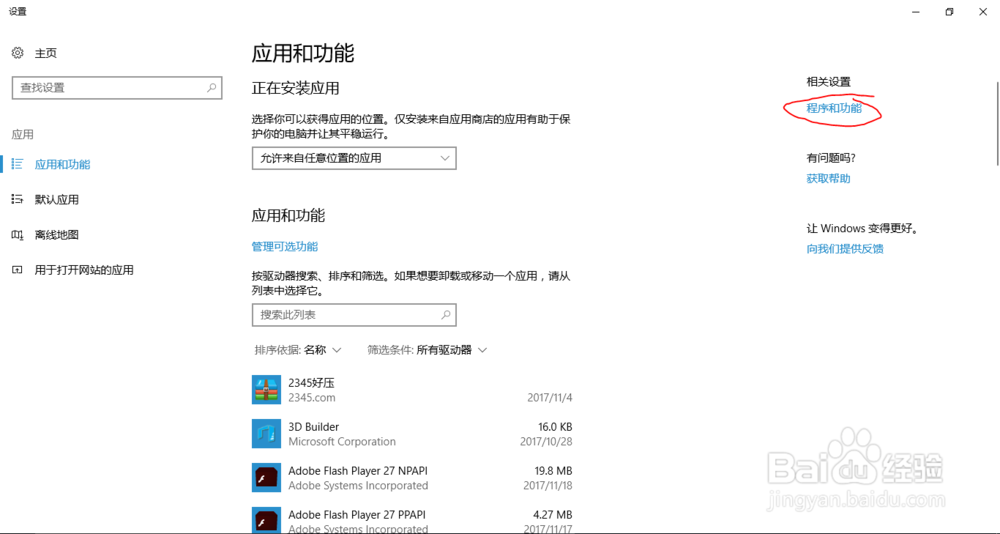This screenshot has height=534, width=1000.
Task: Click the 2345.com publisher text
Action: pos(312,397)
